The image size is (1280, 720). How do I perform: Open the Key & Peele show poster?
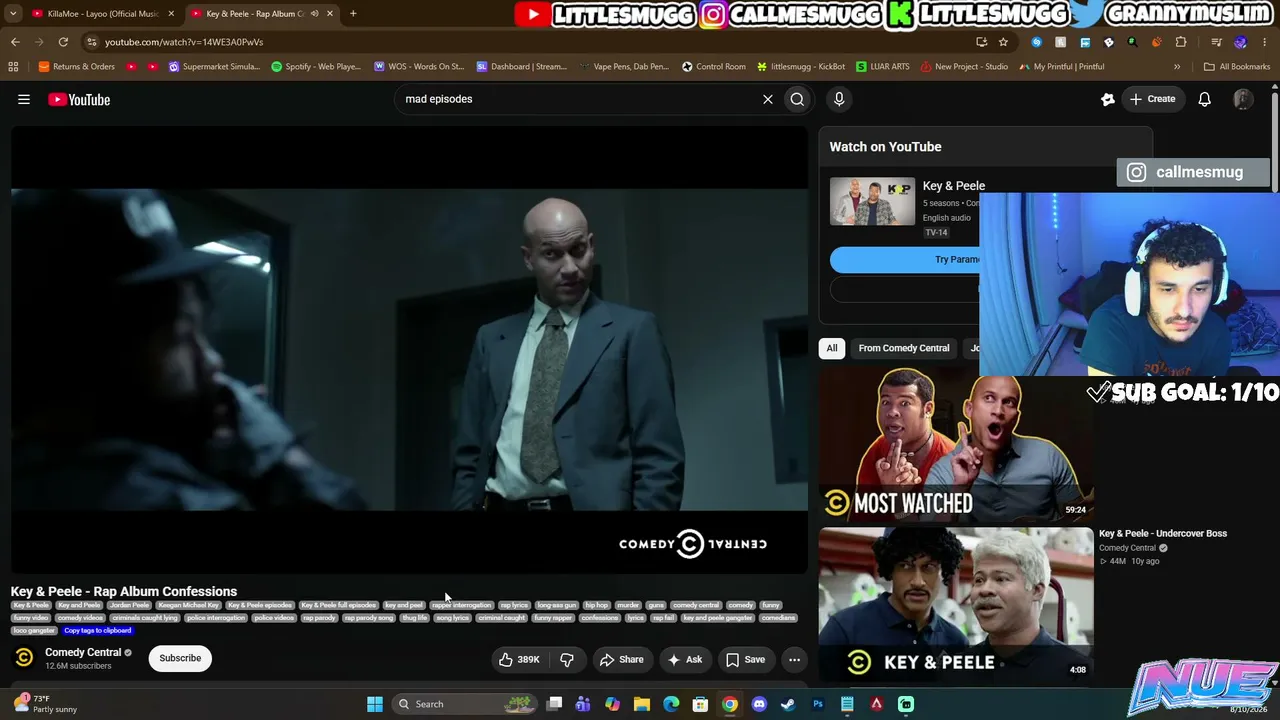872,202
